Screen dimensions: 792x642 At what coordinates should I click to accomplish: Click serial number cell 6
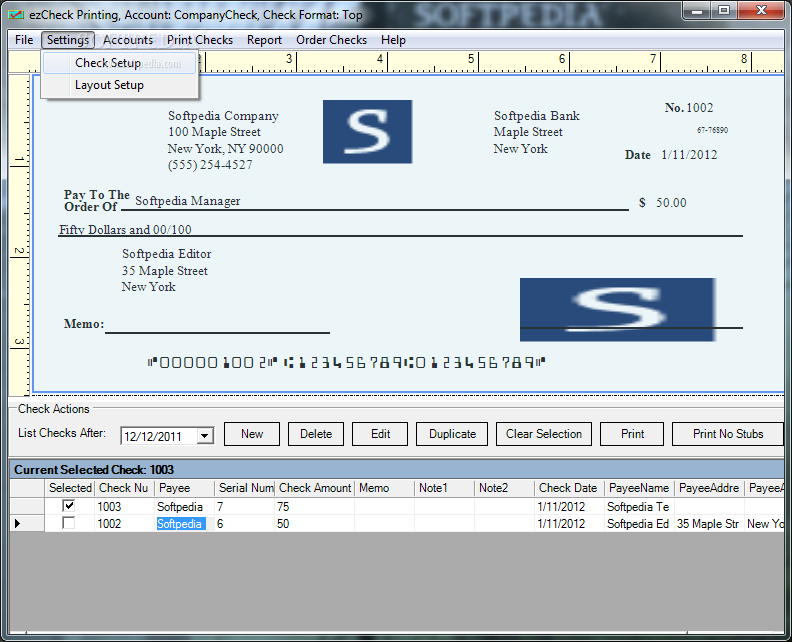pyautogui.click(x=244, y=524)
